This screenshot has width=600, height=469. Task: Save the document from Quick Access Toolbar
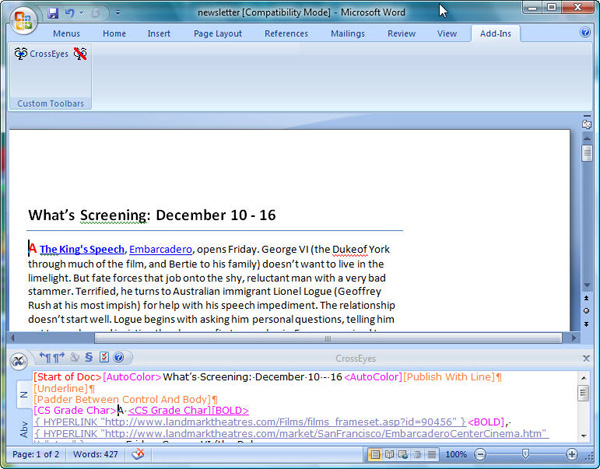click(53, 13)
